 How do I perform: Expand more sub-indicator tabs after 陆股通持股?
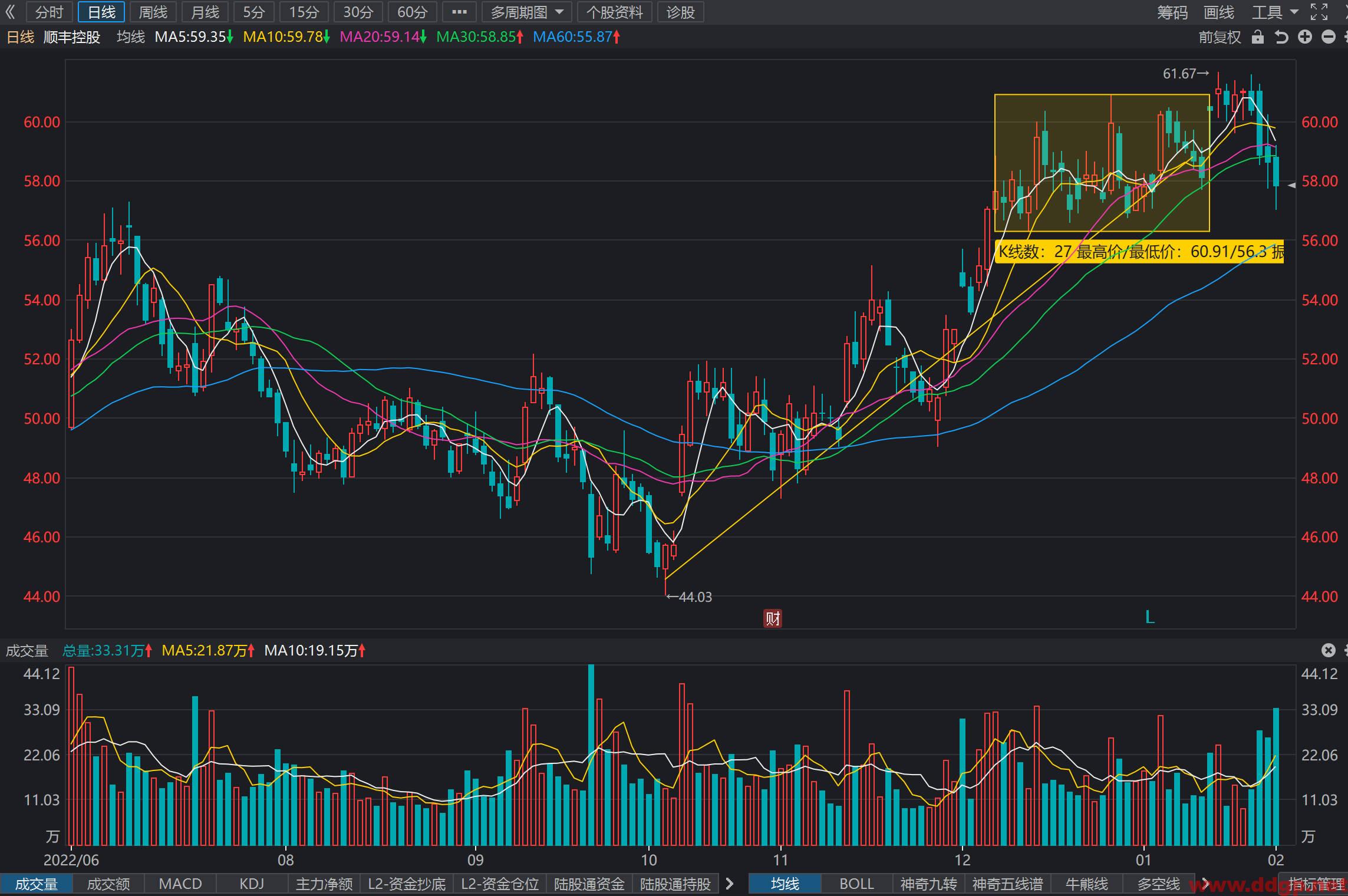coord(730,884)
